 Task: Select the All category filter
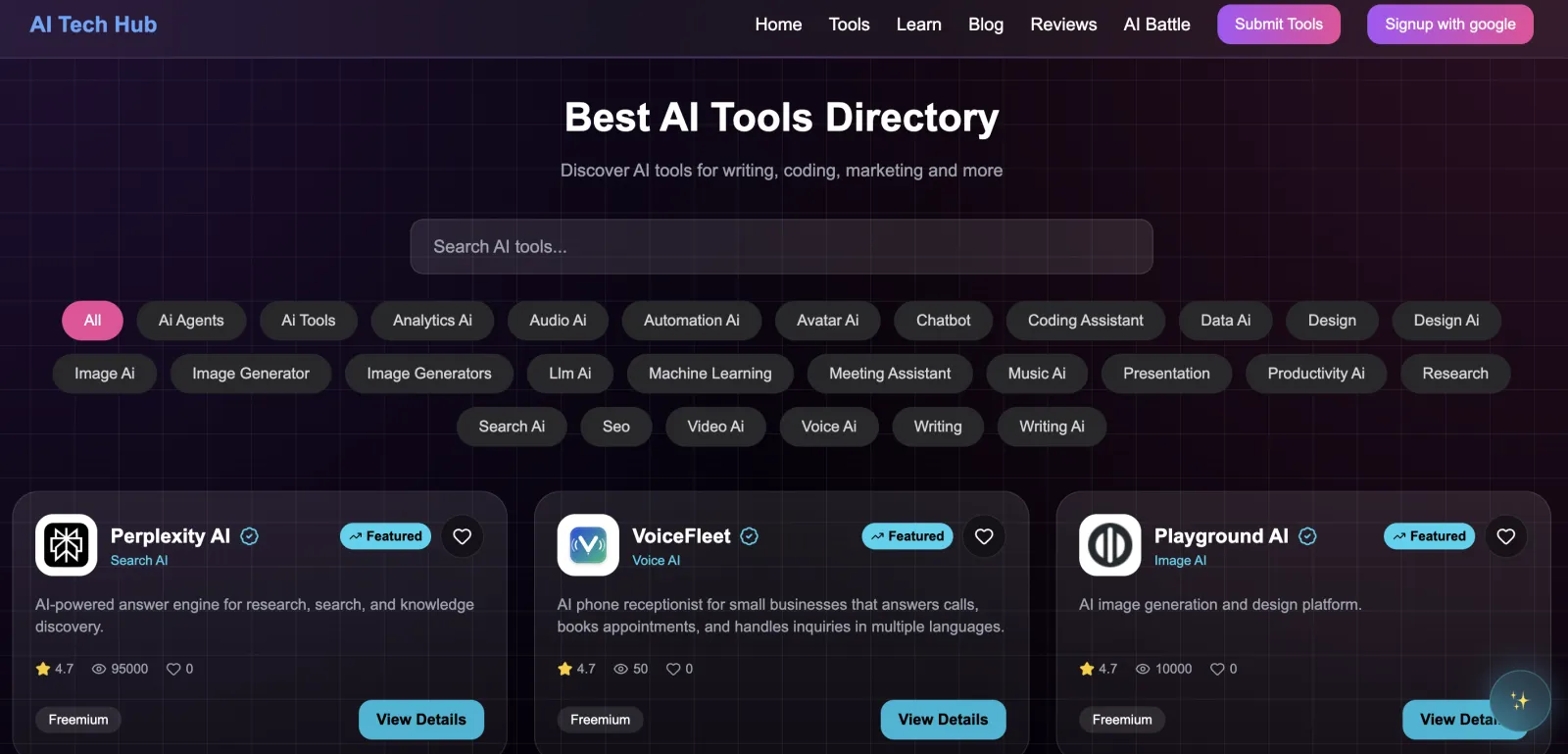click(92, 321)
